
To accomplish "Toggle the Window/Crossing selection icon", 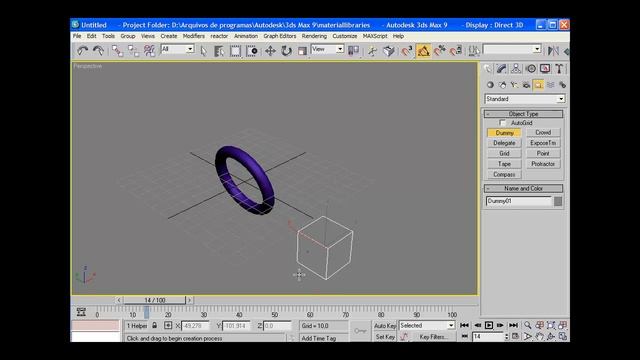I will 252,51.
